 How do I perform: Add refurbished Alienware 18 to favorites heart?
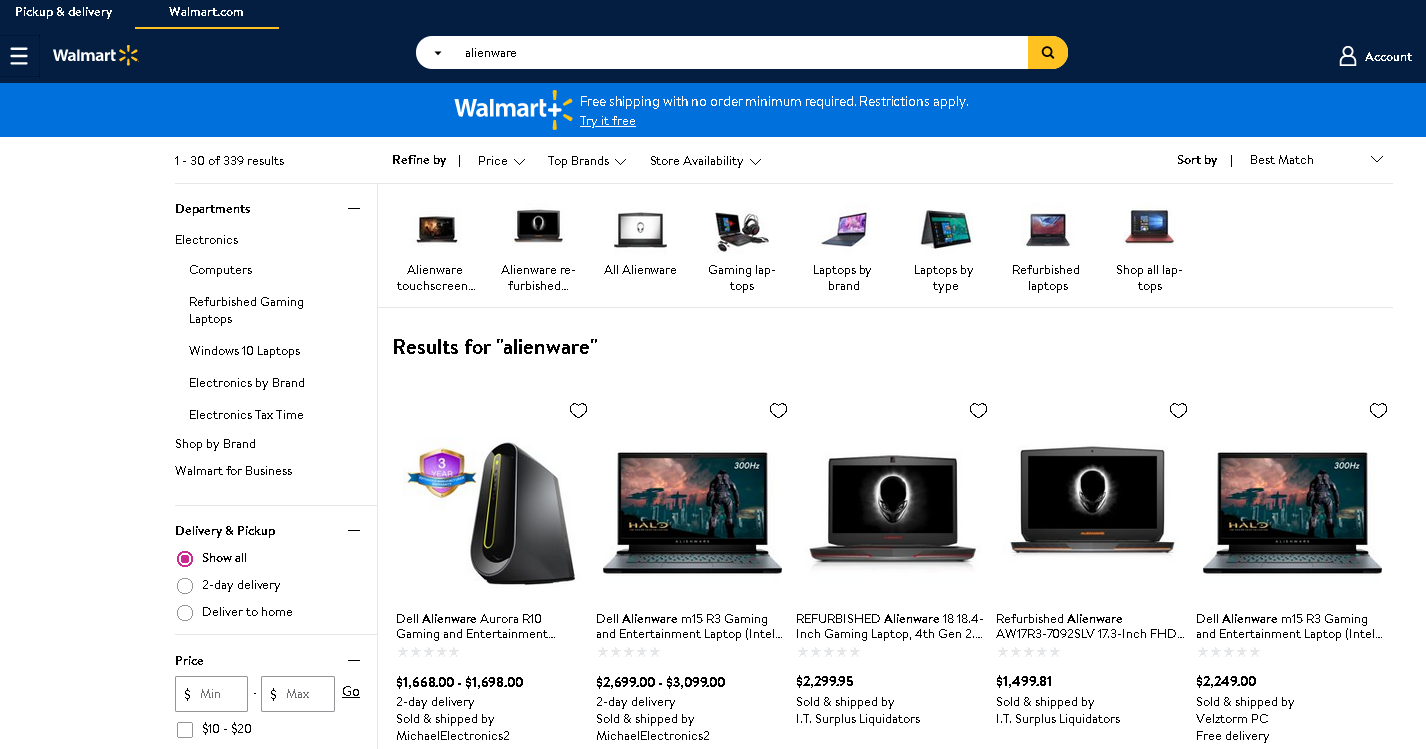coord(978,410)
